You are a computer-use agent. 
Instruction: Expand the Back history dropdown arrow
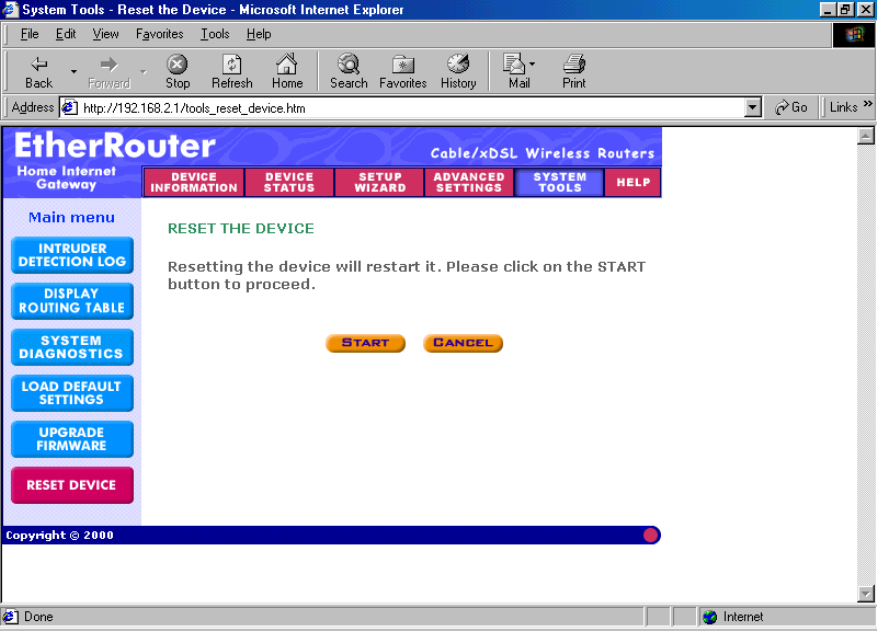click(73, 72)
